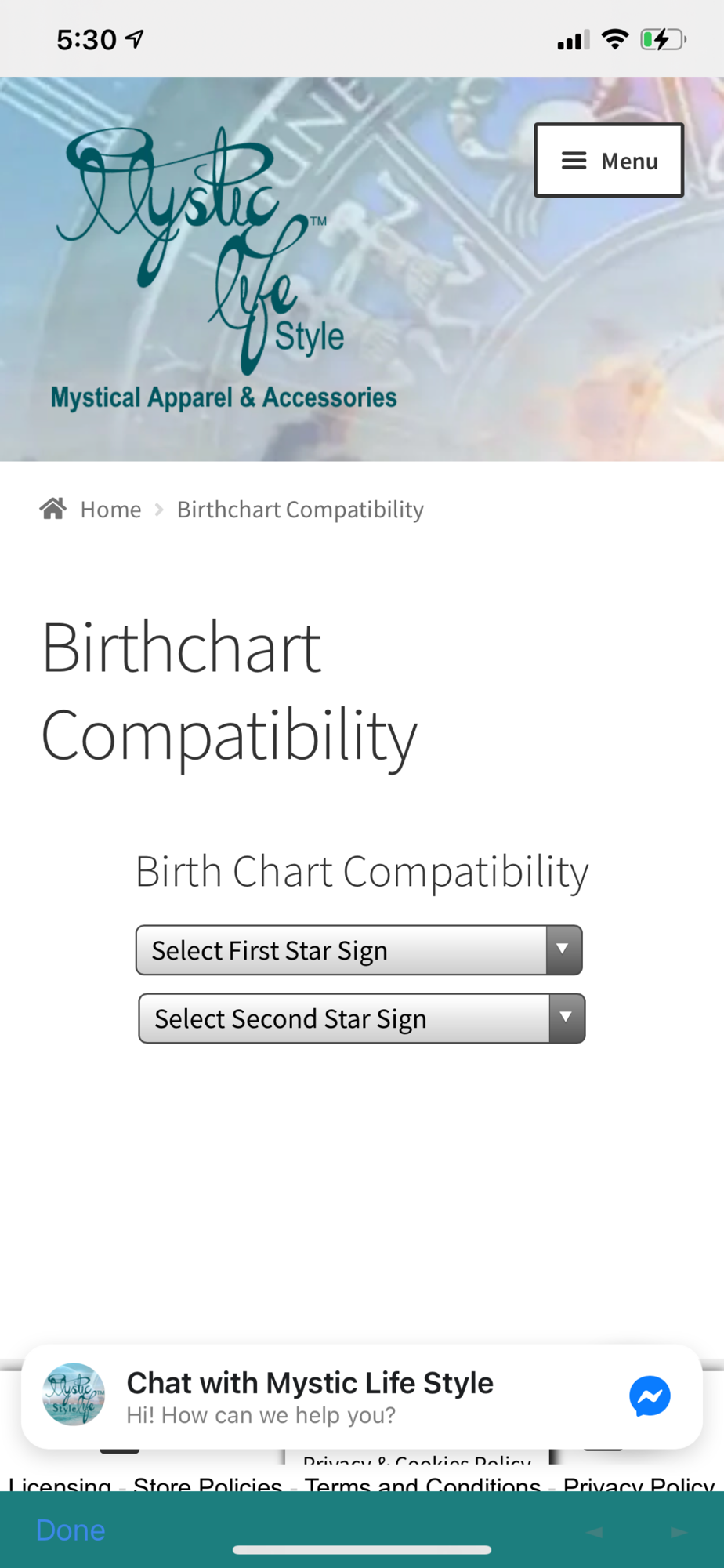Open the Store Policies footer link
724x1568 pixels.
[x=208, y=1484]
